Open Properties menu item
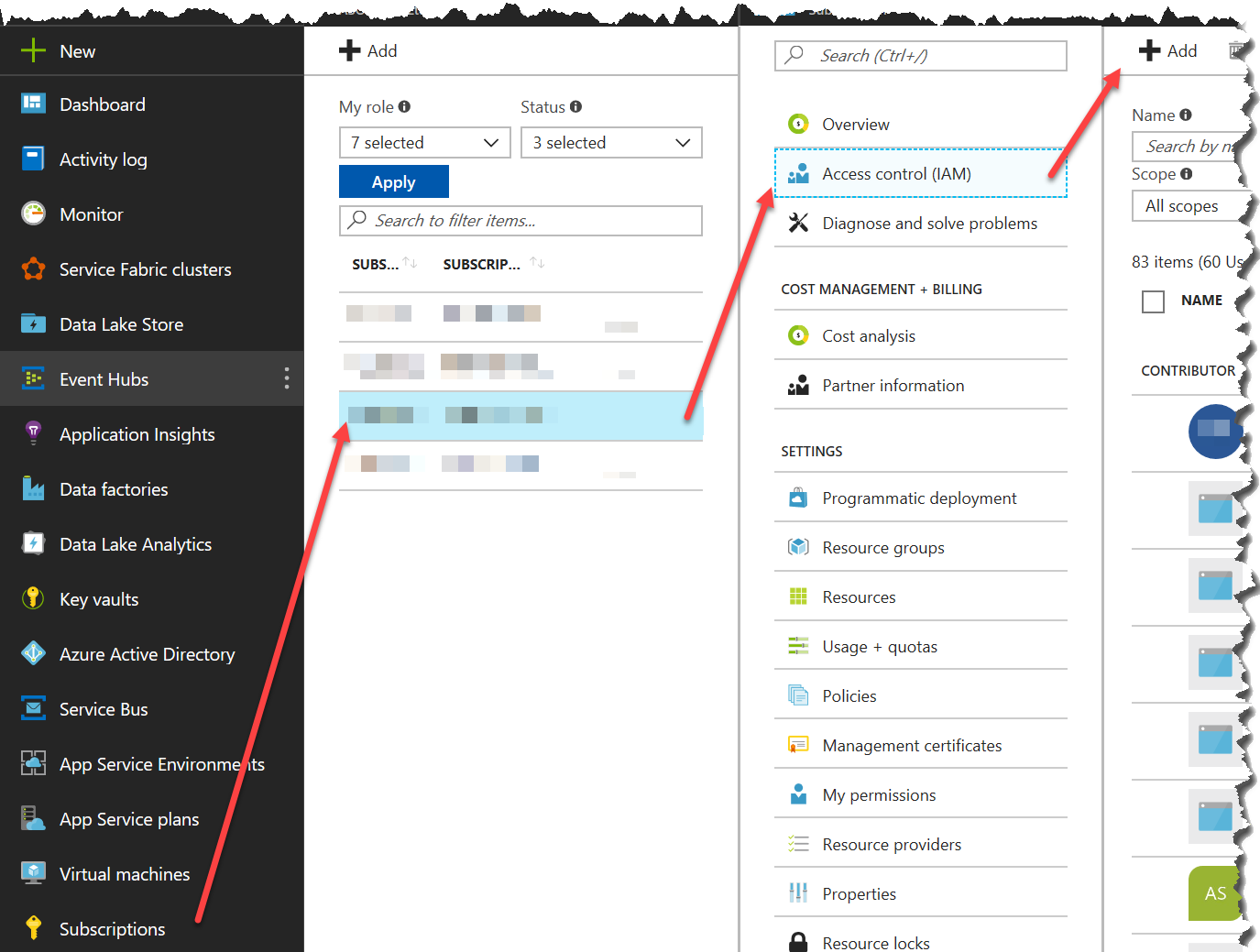 (920, 893)
